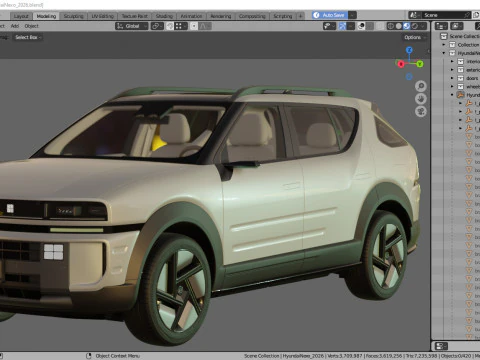The image size is (480, 360).
Task: Click the zoom view magnifier icon
Action: click(421, 86)
